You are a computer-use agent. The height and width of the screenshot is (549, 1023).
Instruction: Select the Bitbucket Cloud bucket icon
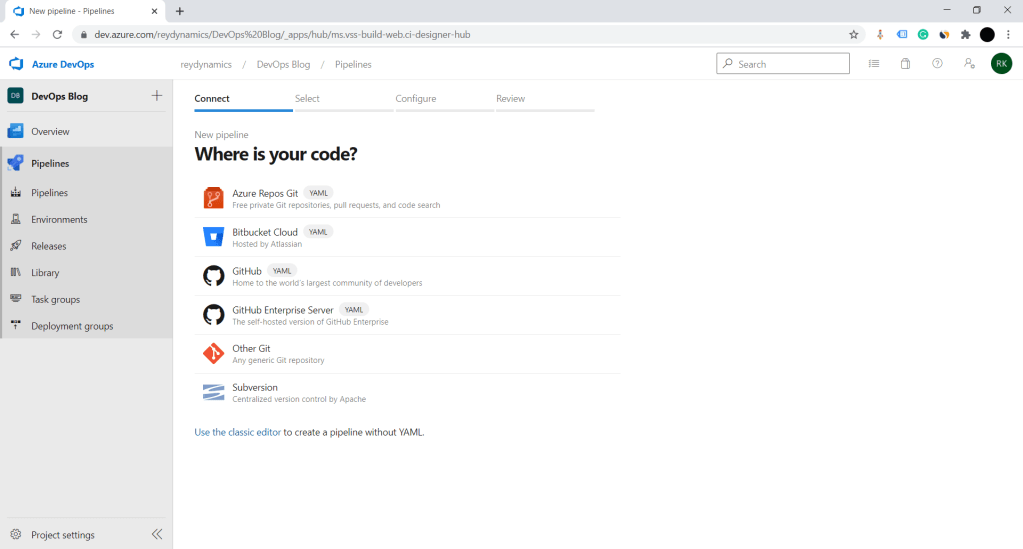[x=213, y=237]
